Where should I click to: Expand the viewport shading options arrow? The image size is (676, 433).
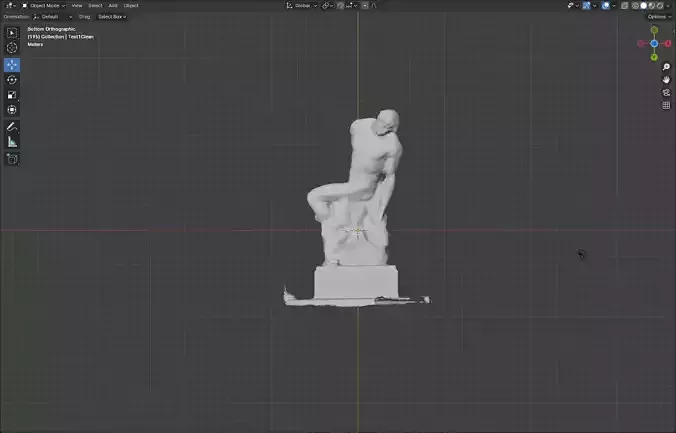[x=668, y=6]
